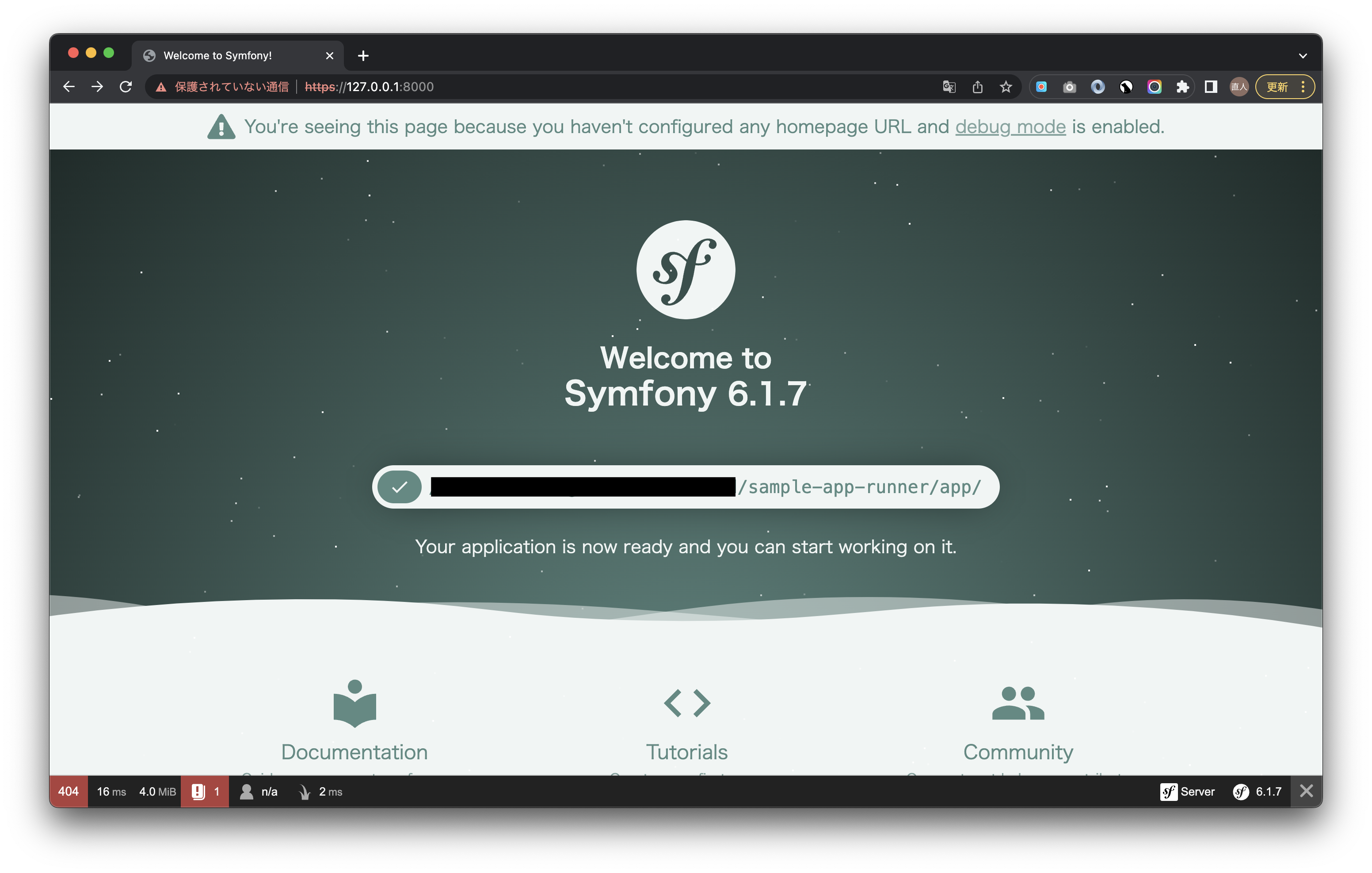This screenshot has height=873, width=1372.
Task: Click the user info icon in the profiler toolbar
Action: pyautogui.click(x=247, y=792)
